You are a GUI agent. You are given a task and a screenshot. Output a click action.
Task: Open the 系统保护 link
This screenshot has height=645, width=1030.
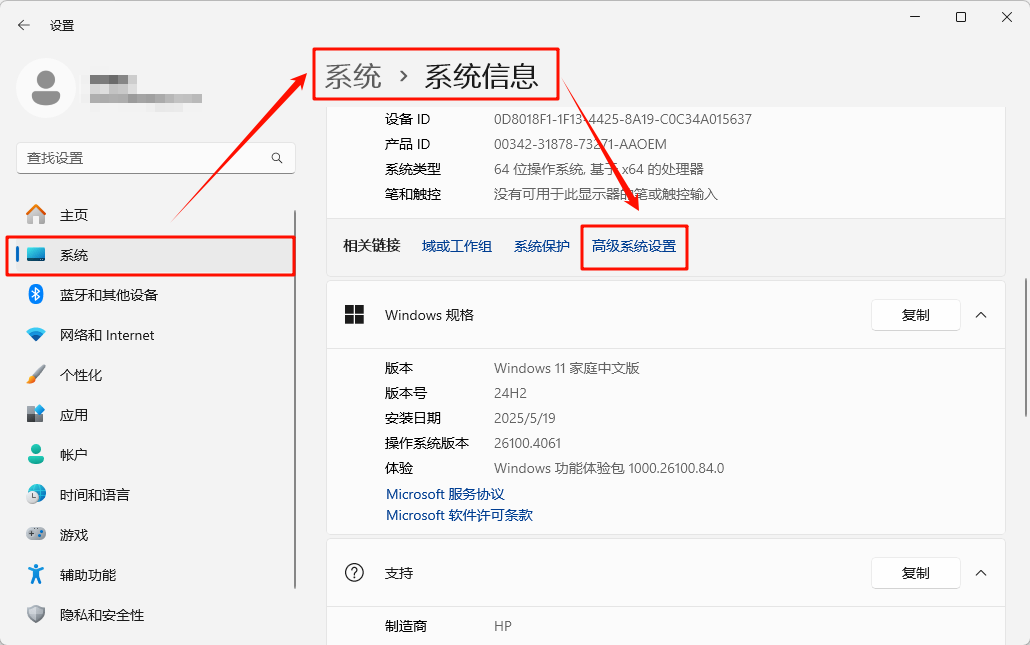pyautogui.click(x=541, y=246)
